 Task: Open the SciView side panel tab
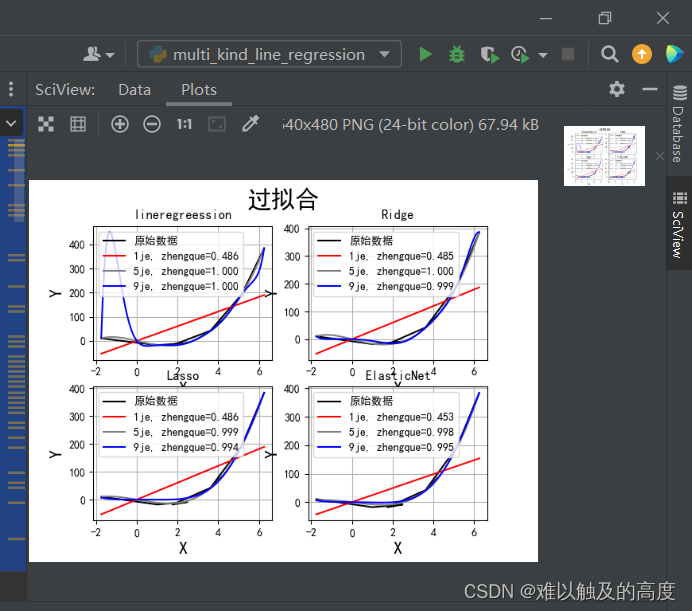coord(679,225)
